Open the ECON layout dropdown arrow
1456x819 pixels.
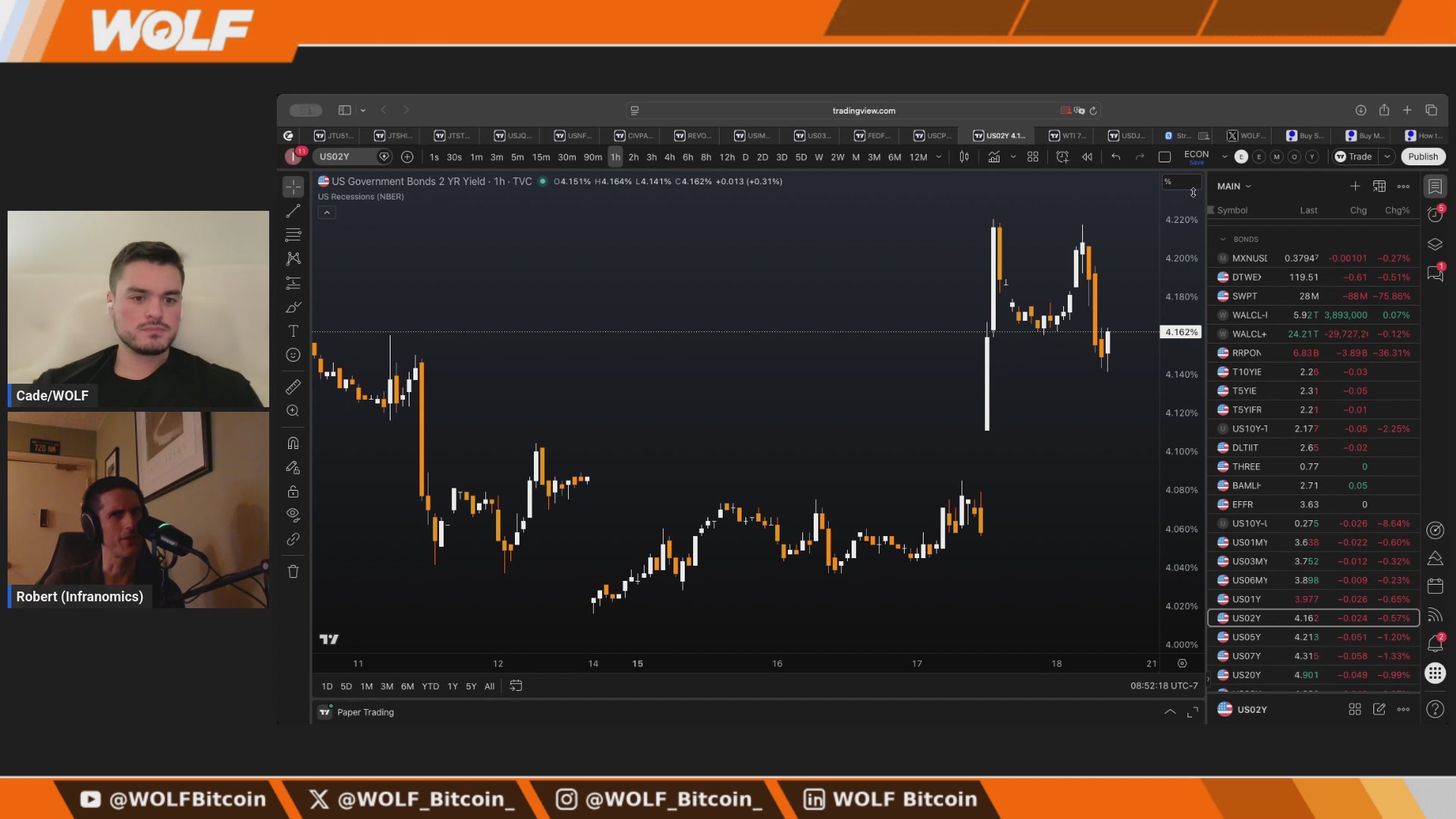click(1224, 157)
